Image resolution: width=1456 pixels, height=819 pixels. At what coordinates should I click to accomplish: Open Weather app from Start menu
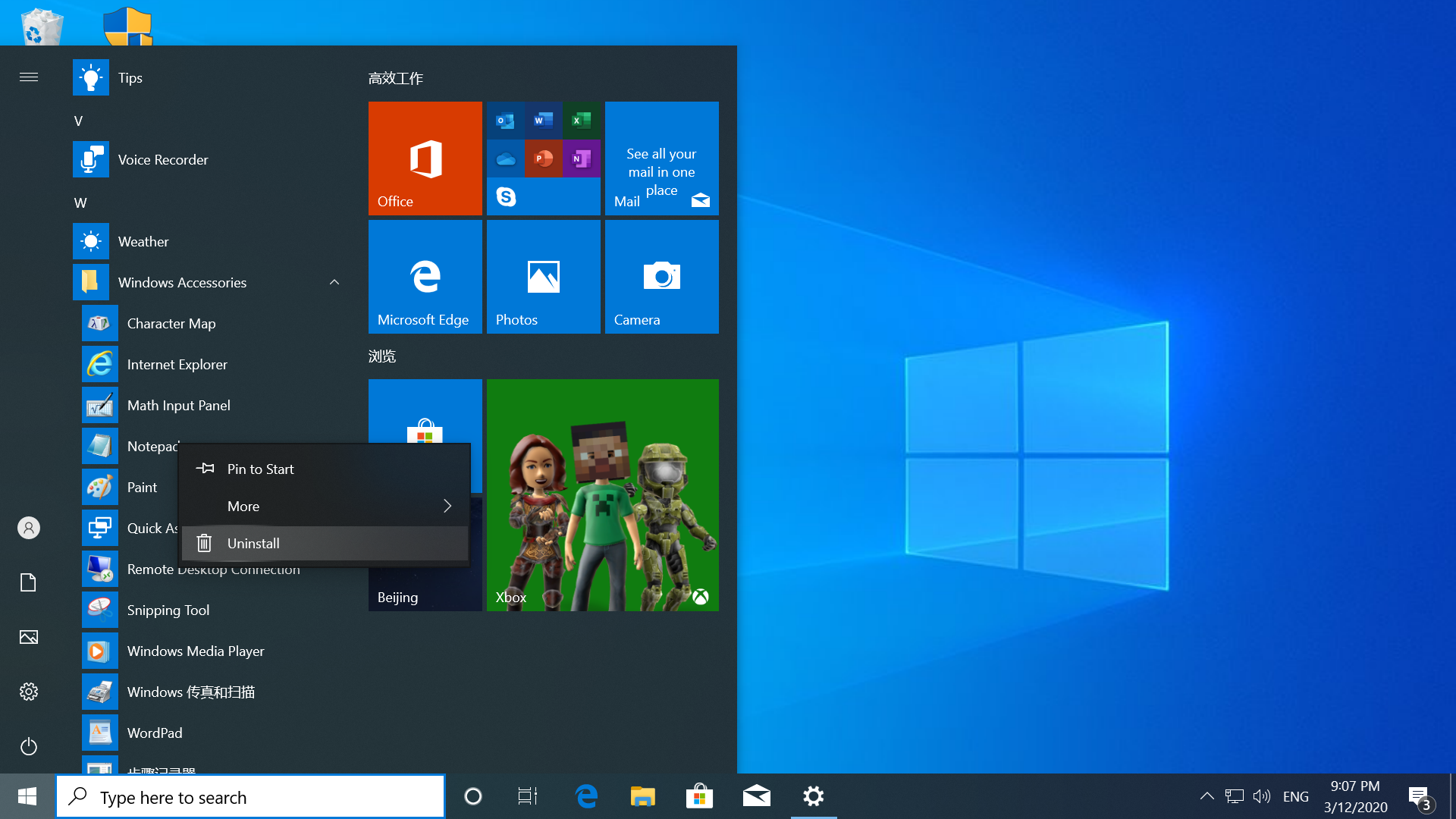(143, 241)
